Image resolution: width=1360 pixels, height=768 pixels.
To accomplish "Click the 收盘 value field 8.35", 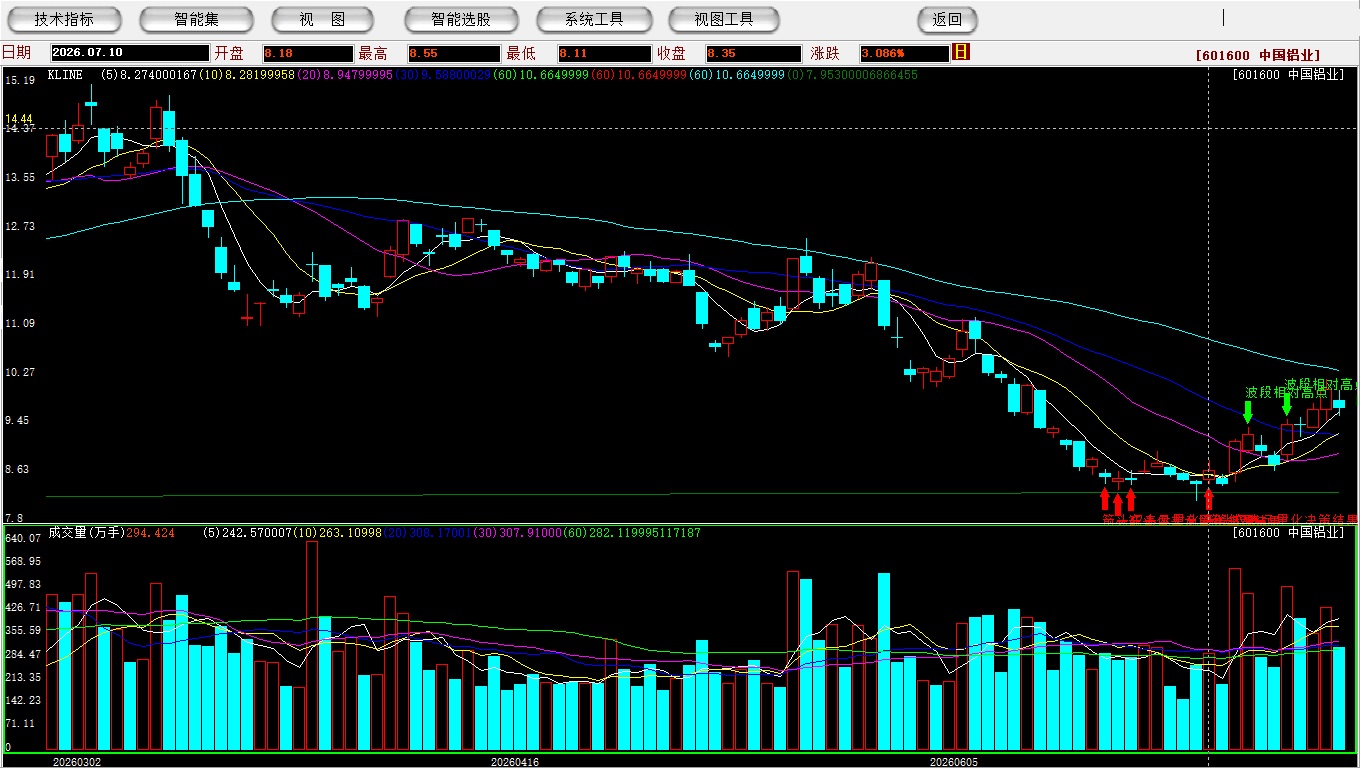I will tap(753, 53).
